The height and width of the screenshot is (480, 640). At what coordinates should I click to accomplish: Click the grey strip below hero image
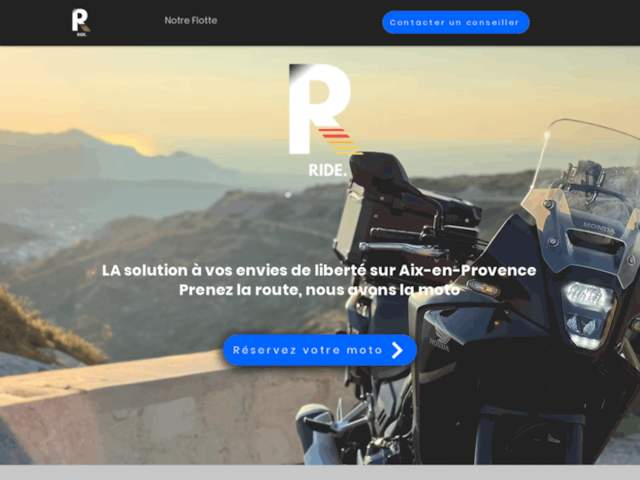pyautogui.click(x=320, y=473)
